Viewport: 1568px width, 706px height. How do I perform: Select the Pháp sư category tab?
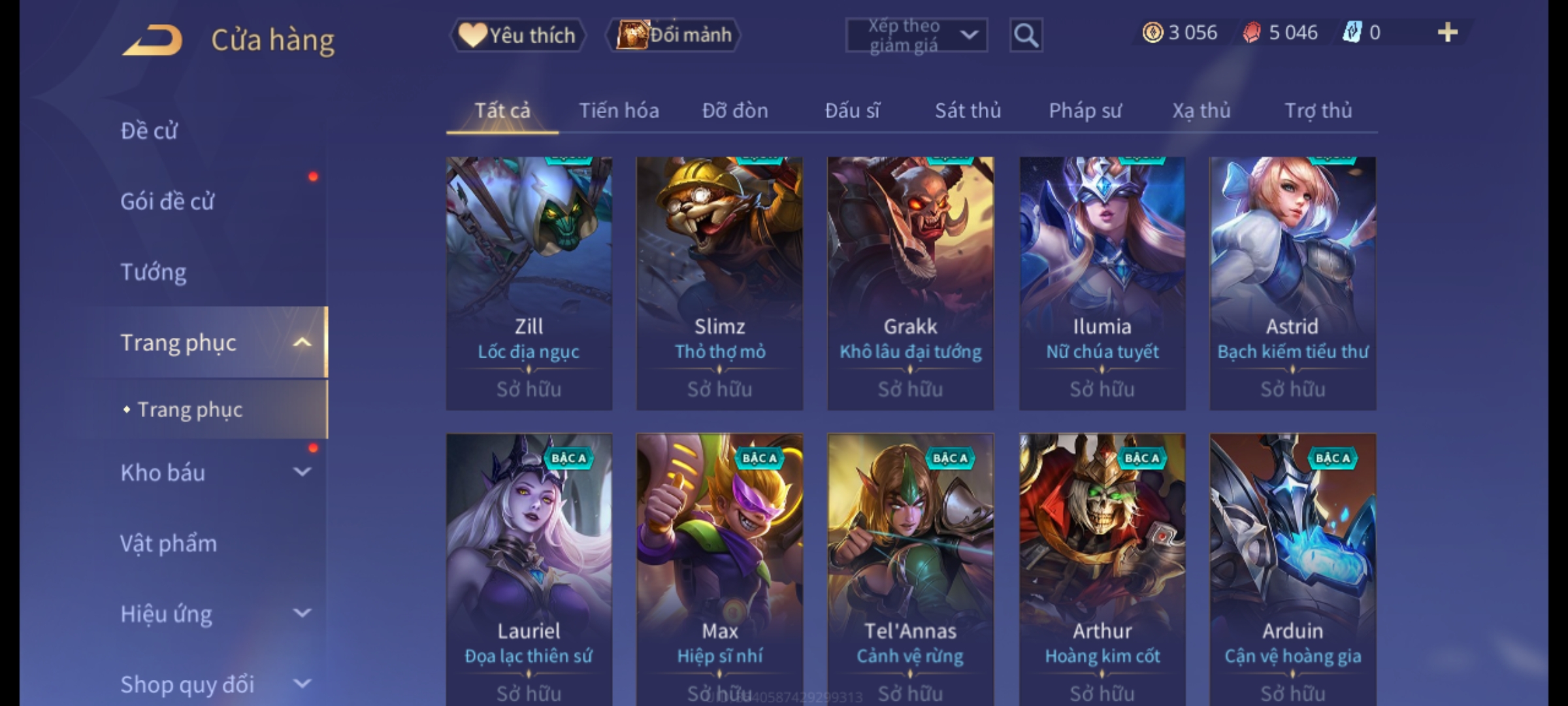click(x=1085, y=110)
